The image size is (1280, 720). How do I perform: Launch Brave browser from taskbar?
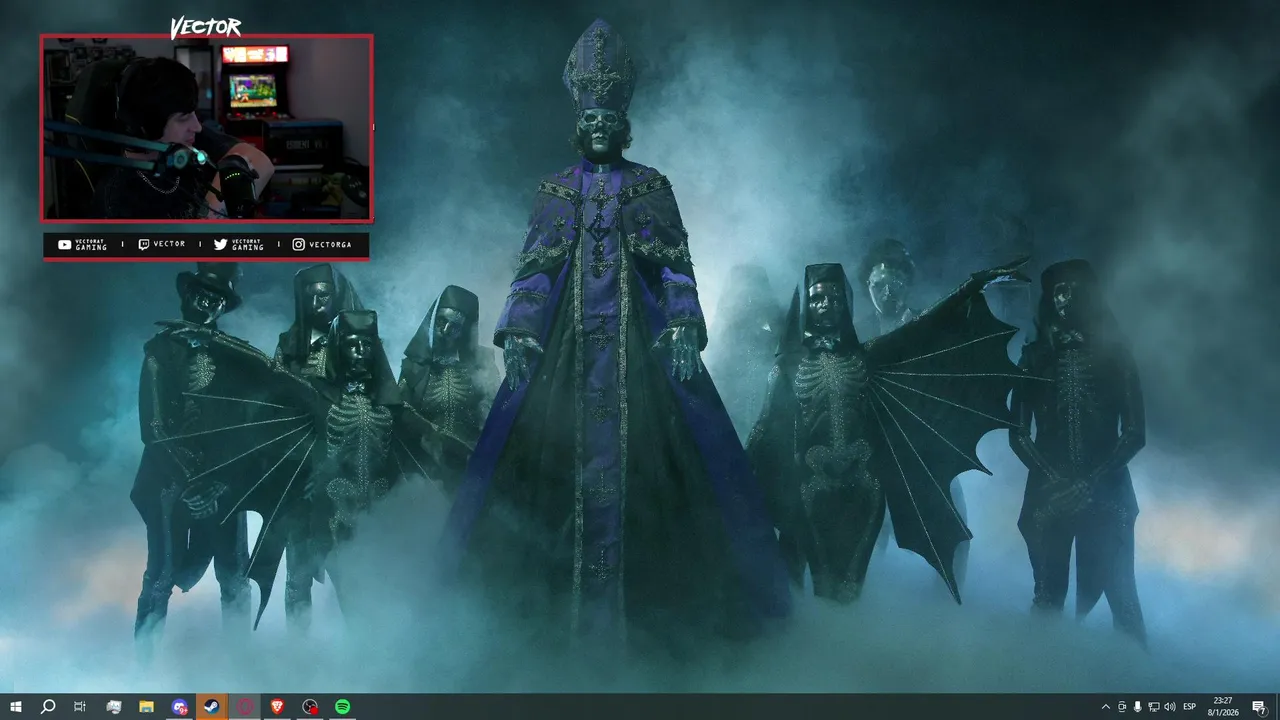point(277,707)
